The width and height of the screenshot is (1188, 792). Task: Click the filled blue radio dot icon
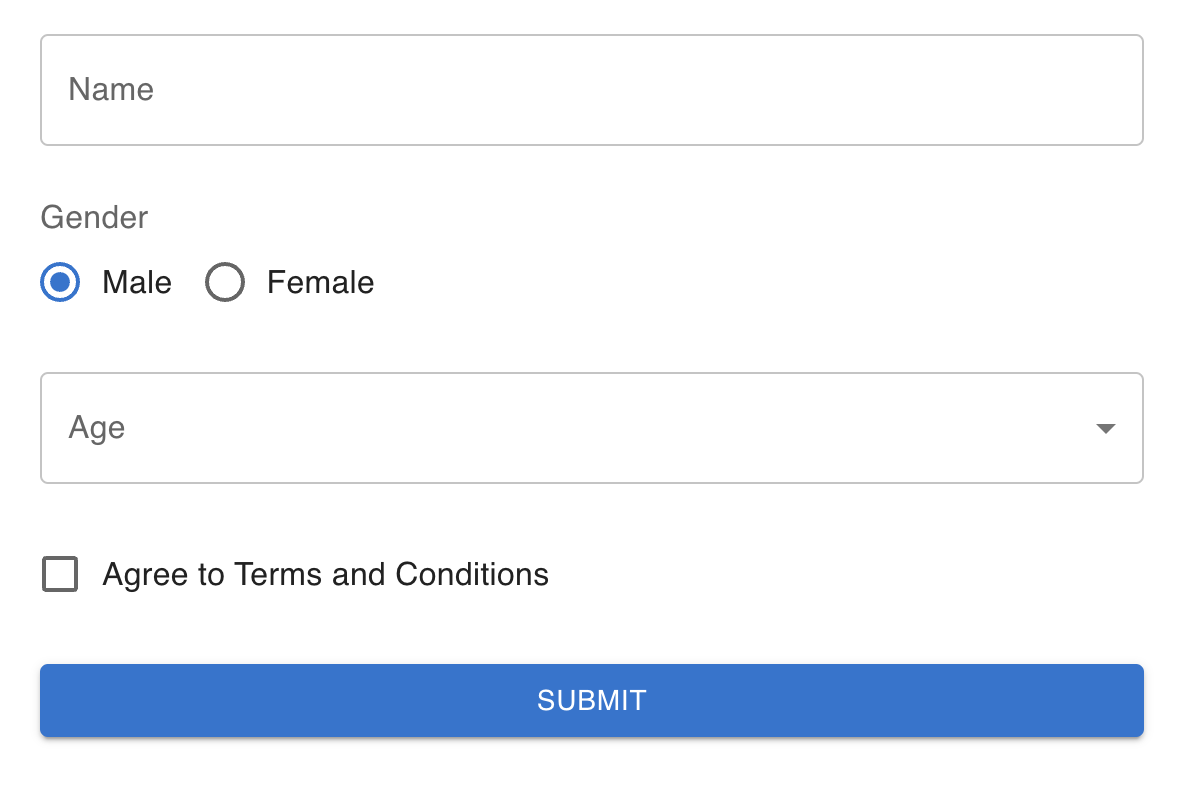click(x=60, y=283)
